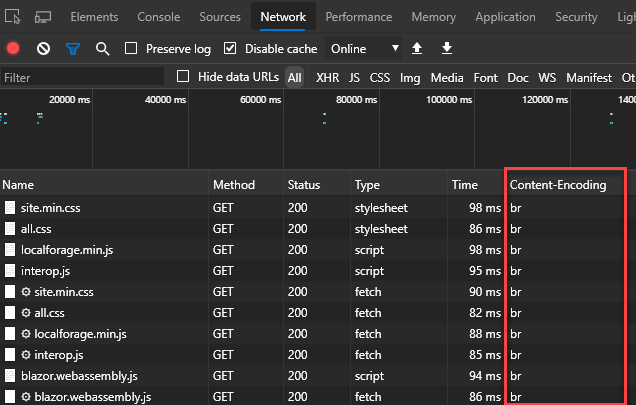Filter requests by XHR type
This screenshot has height=405, width=636.
click(x=327, y=77)
